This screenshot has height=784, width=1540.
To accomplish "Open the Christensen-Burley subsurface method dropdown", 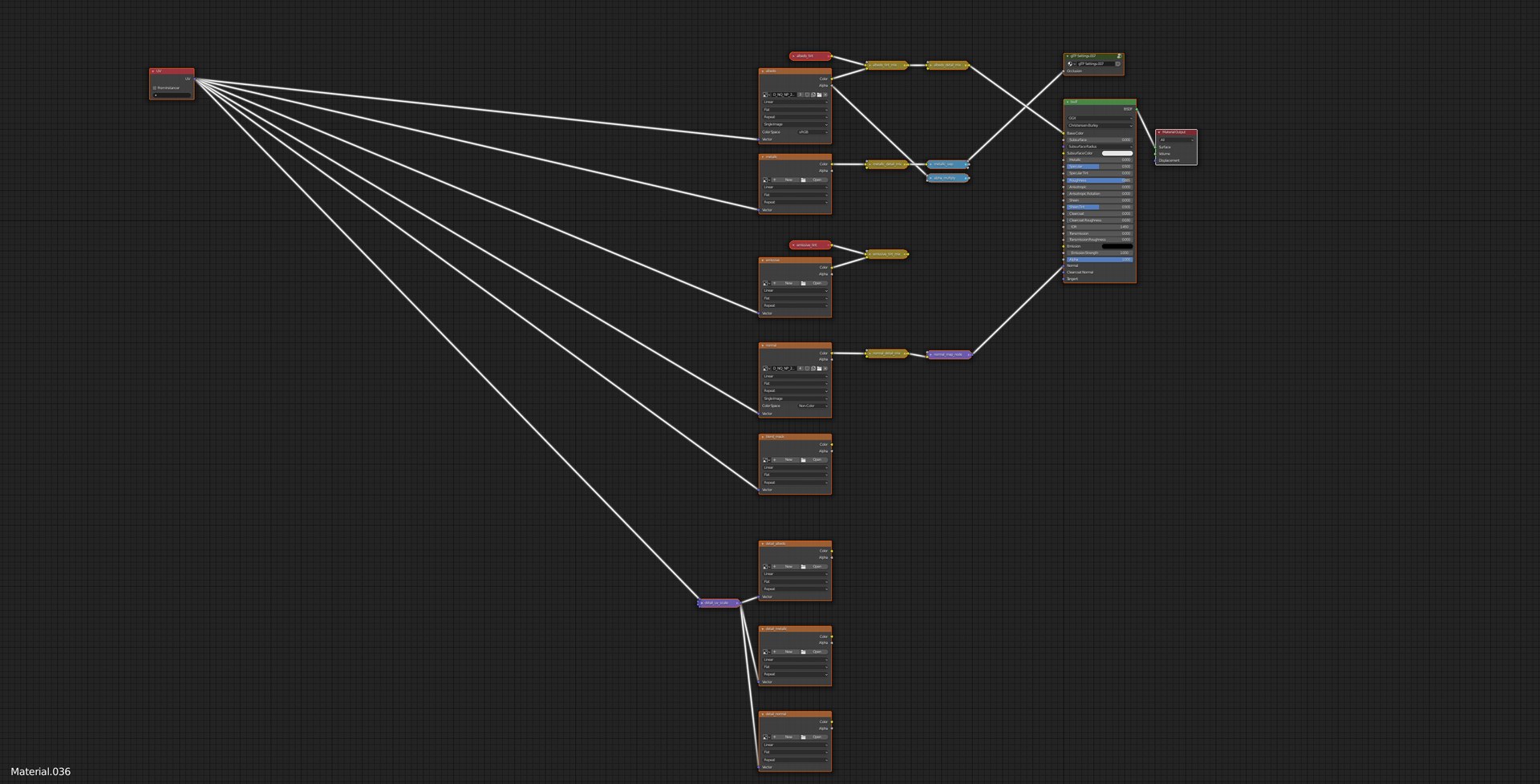I will 1100,125.
